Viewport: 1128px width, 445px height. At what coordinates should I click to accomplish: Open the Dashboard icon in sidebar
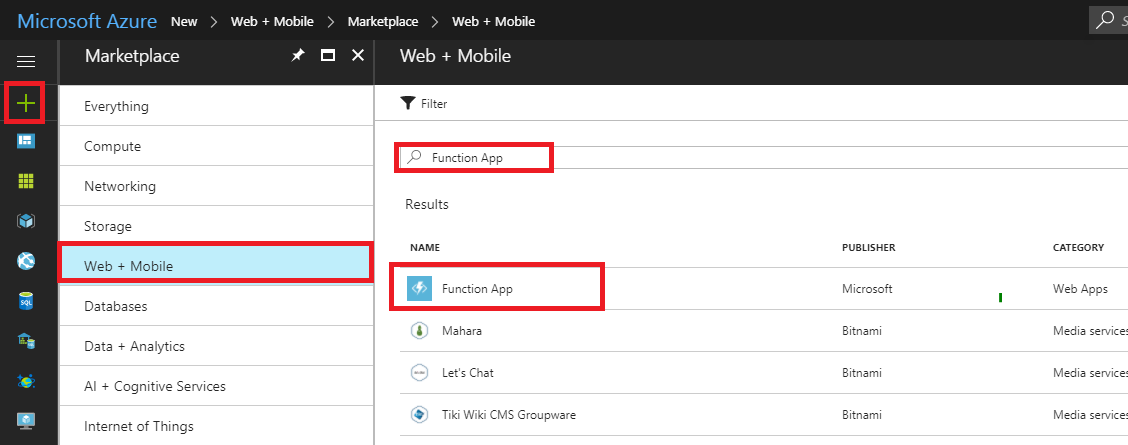click(x=27, y=141)
